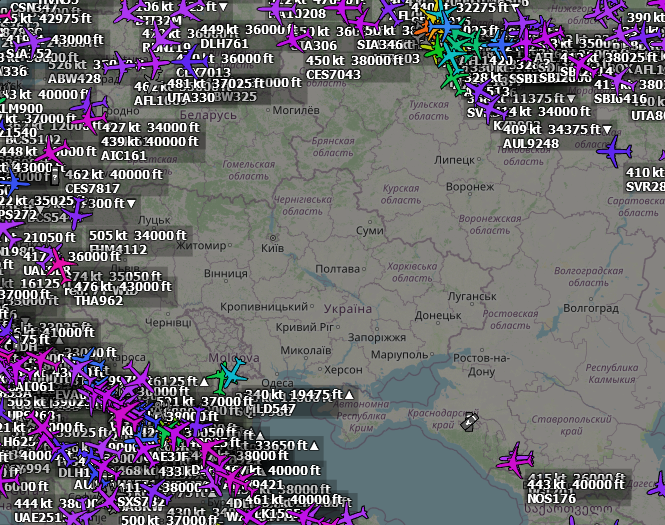Click the AUL9248 callsign label

[x=531, y=144]
